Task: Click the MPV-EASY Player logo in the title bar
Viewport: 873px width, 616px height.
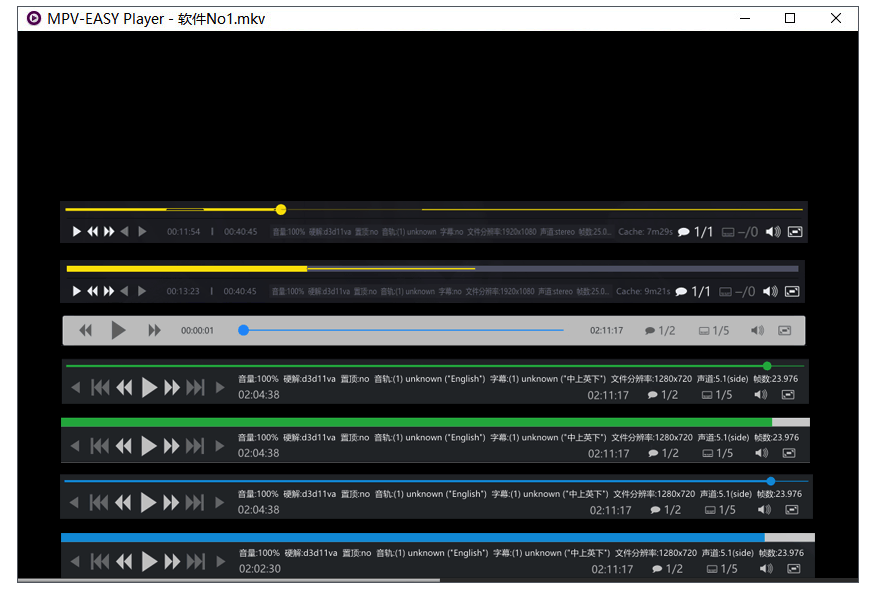Action: pos(34,18)
